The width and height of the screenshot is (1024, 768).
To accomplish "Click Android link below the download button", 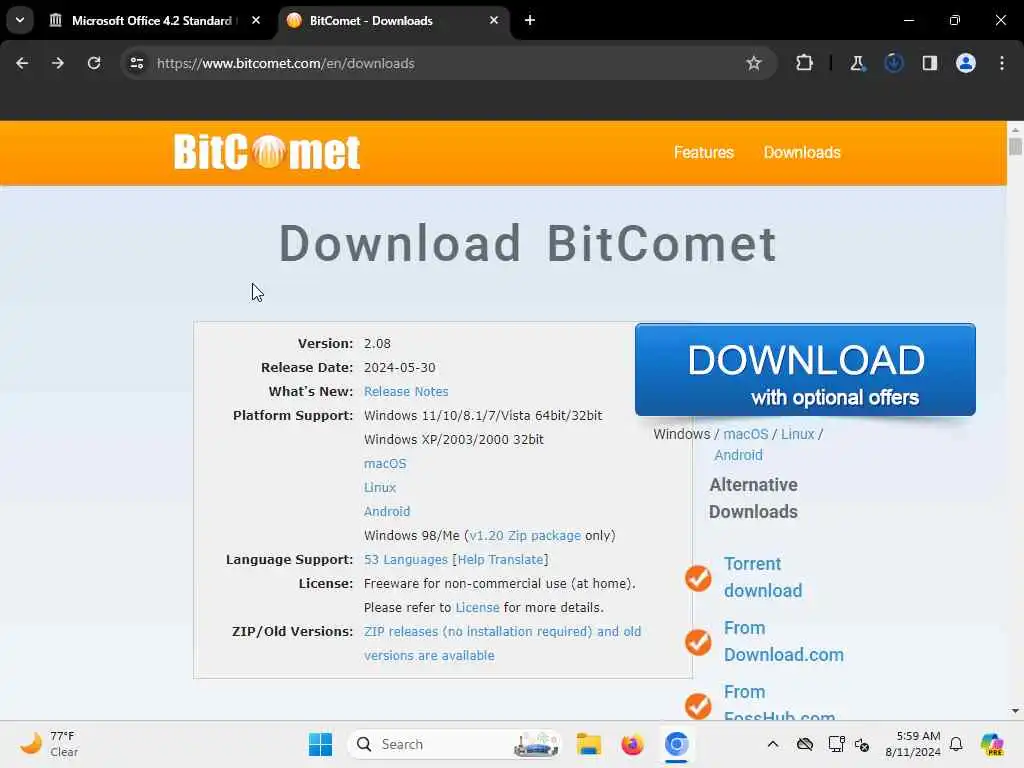I will click(738, 455).
